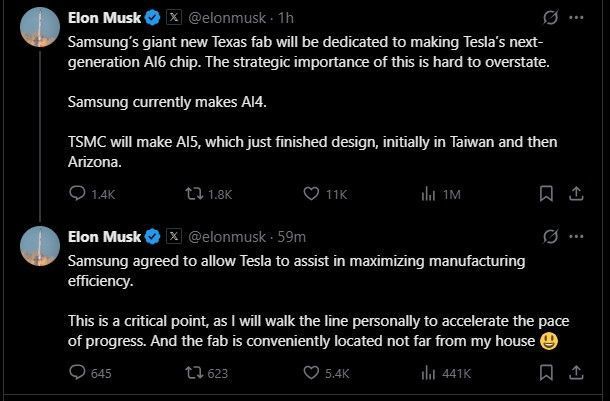
Task: Reply to the manufacturing efficiency tweet
Action: [x=77, y=373]
